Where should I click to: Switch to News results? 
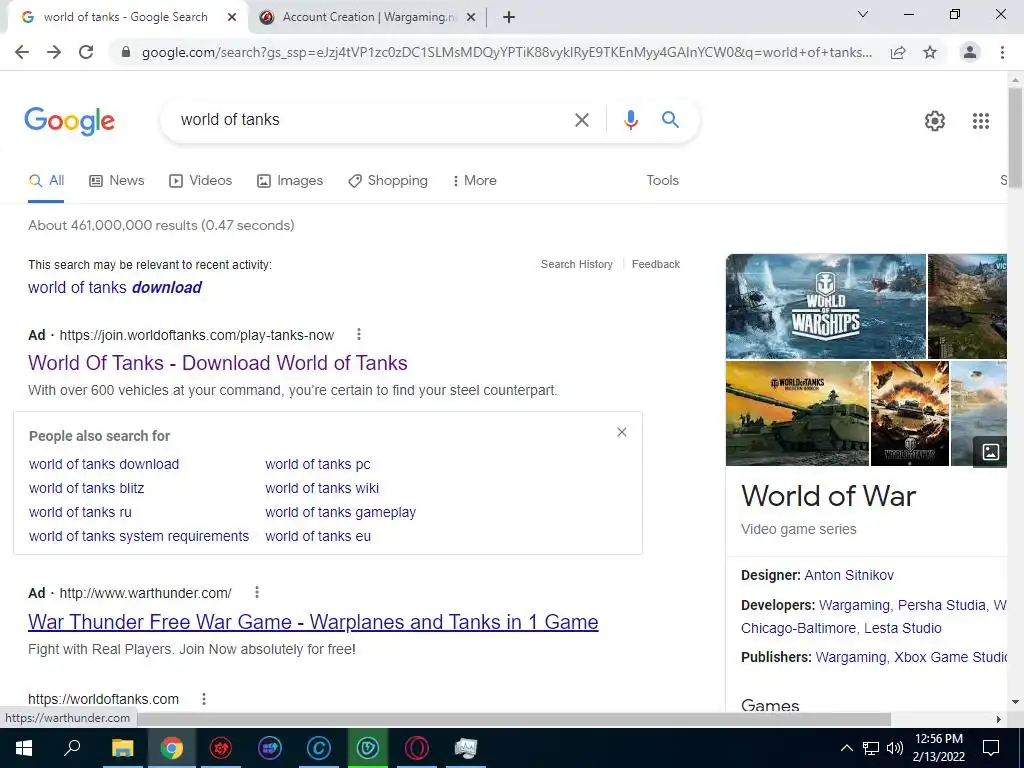click(116, 181)
